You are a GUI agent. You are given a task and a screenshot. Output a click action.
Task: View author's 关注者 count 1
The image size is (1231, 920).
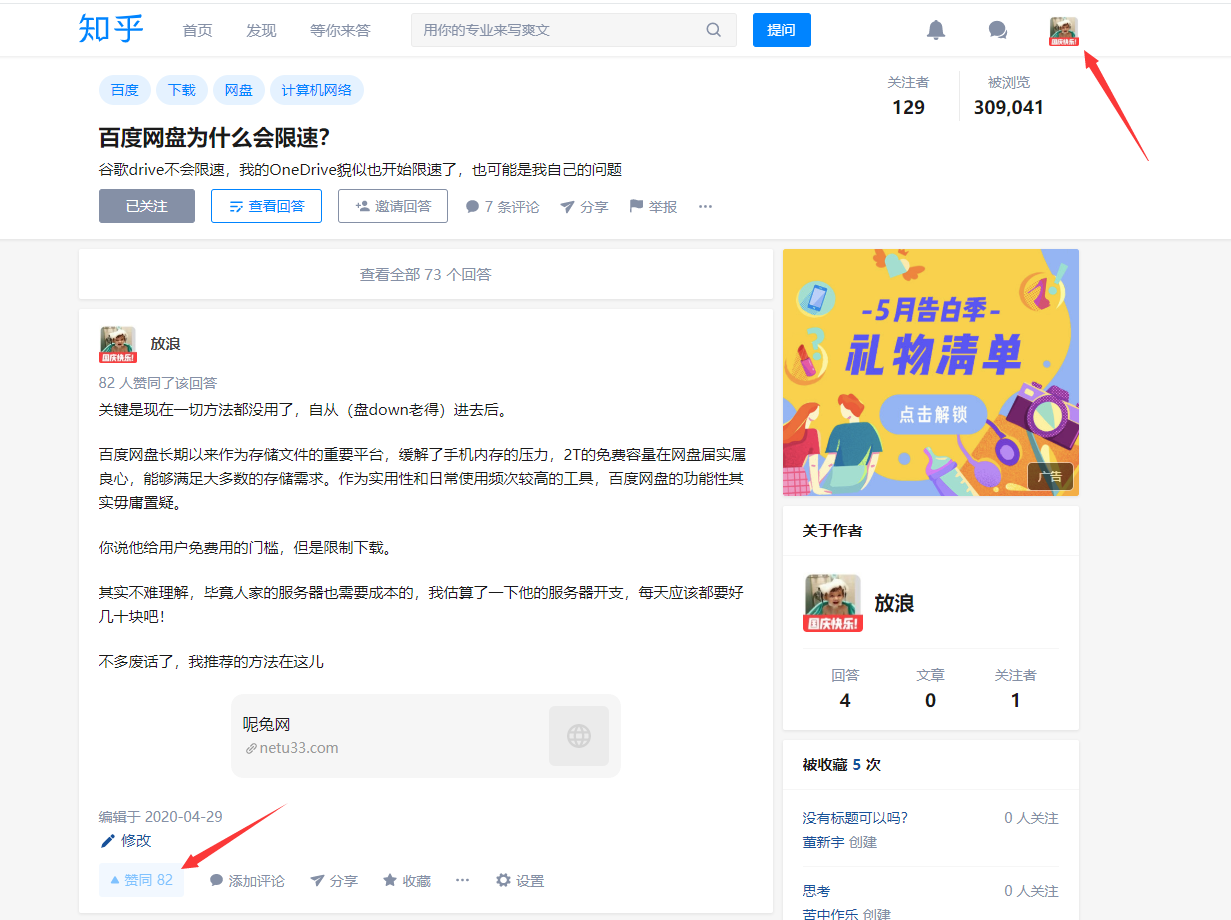(x=1015, y=688)
